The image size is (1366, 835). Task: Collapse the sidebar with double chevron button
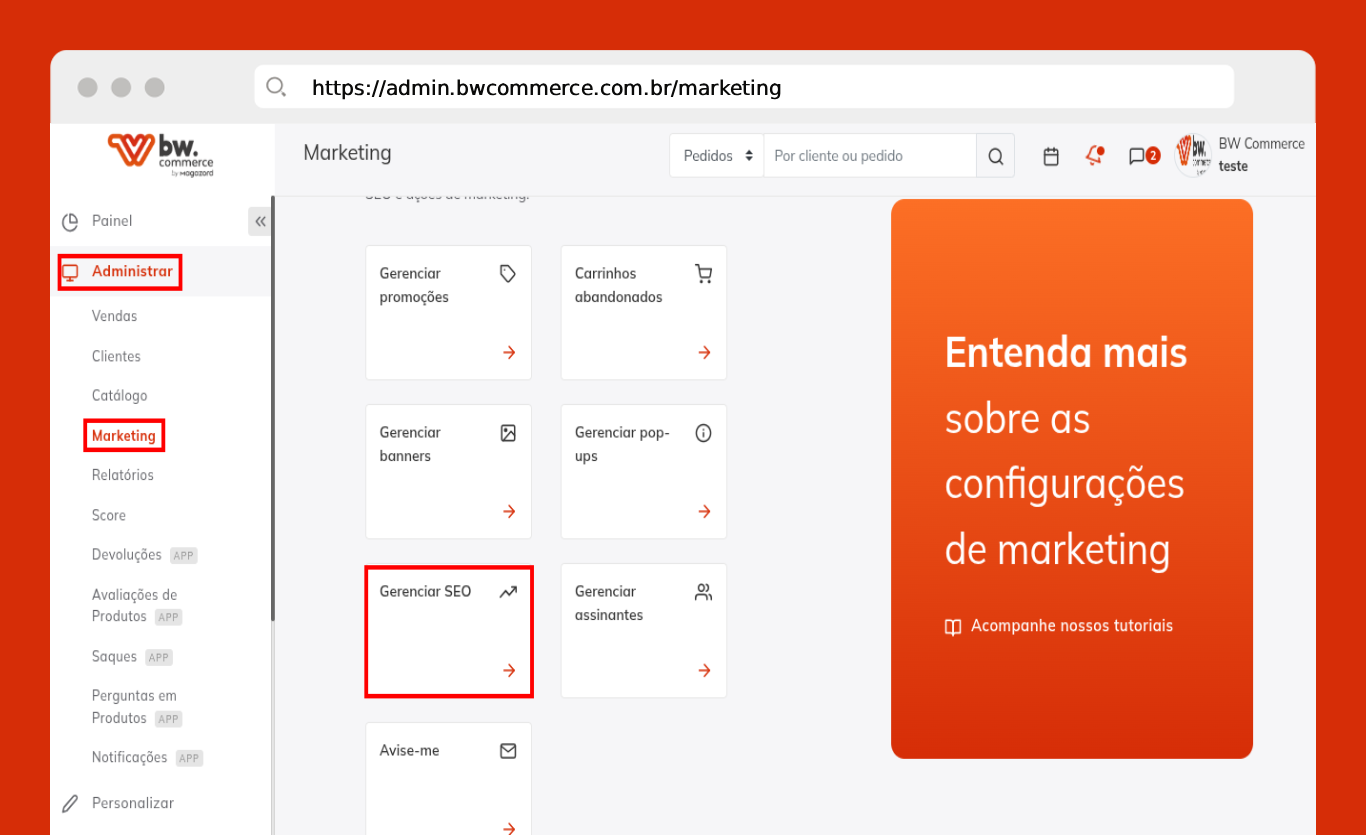(260, 221)
